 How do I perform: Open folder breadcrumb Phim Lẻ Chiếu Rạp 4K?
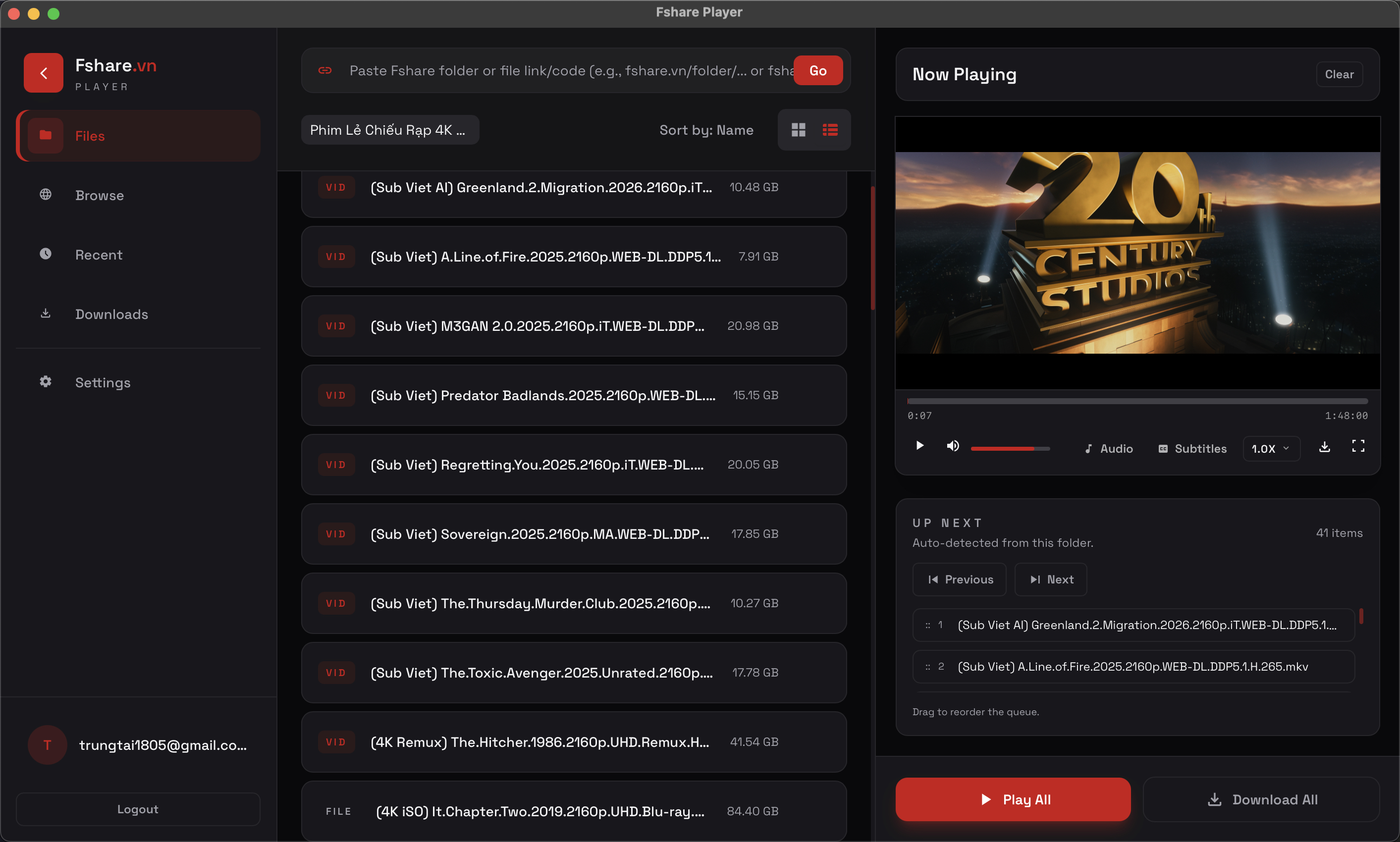click(x=389, y=130)
